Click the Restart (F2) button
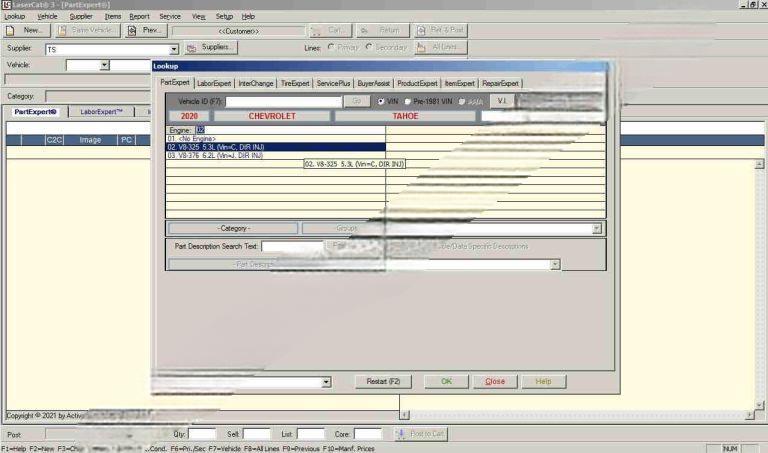Image resolution: width=768 pixels, height=453 pixels. (383, 381)
